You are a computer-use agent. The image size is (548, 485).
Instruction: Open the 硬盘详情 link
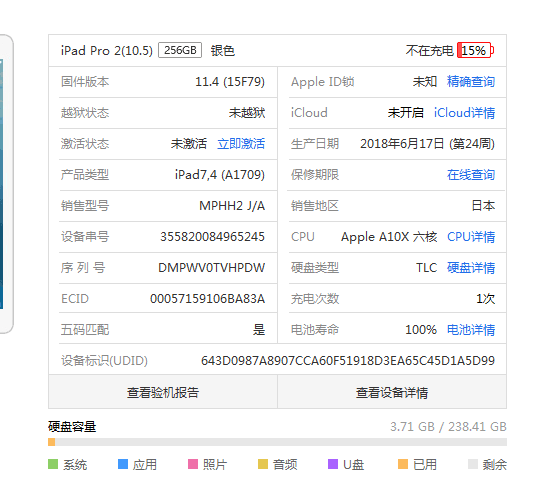click(471, 268)
